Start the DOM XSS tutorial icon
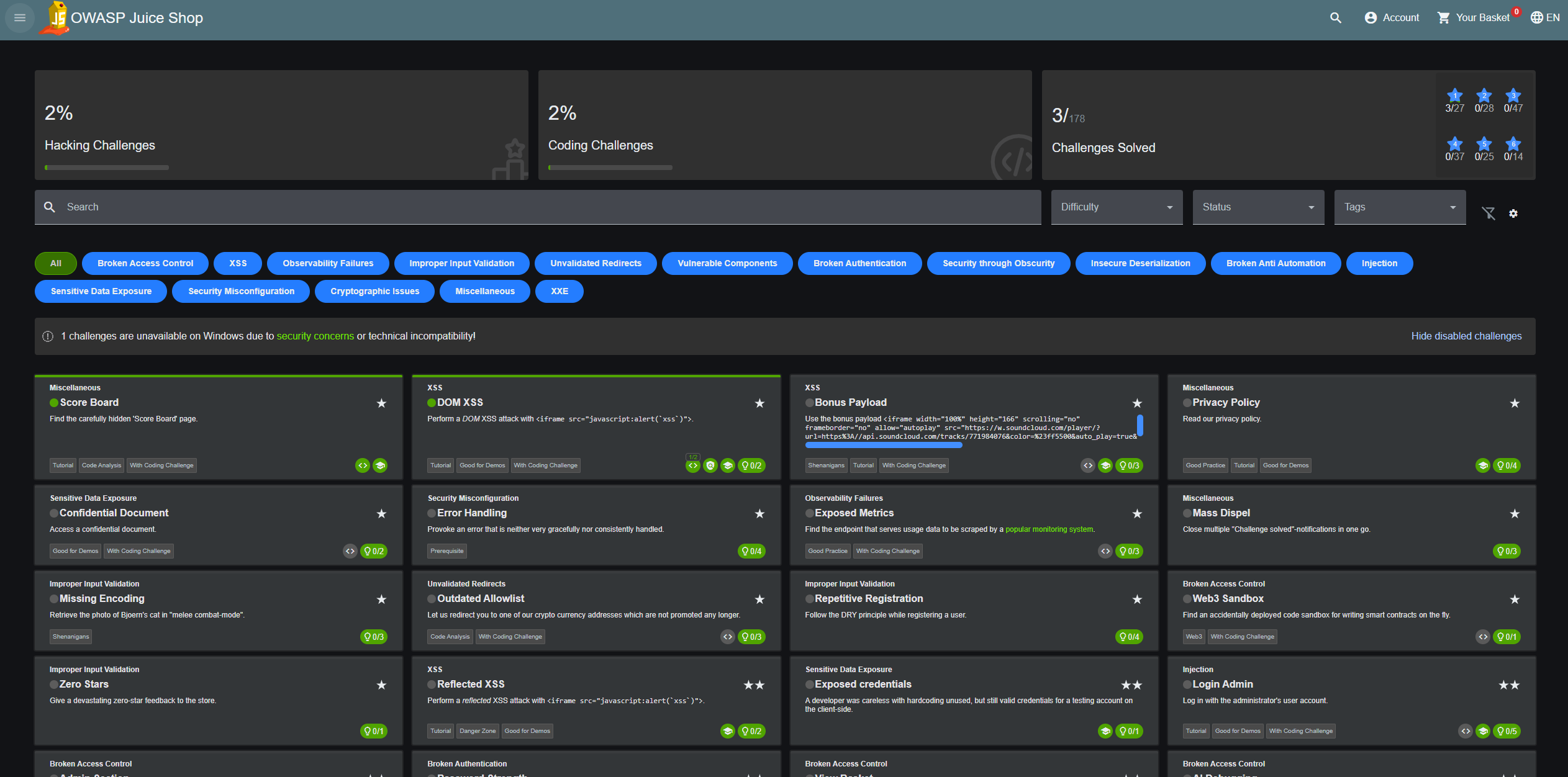 [728, 465]
